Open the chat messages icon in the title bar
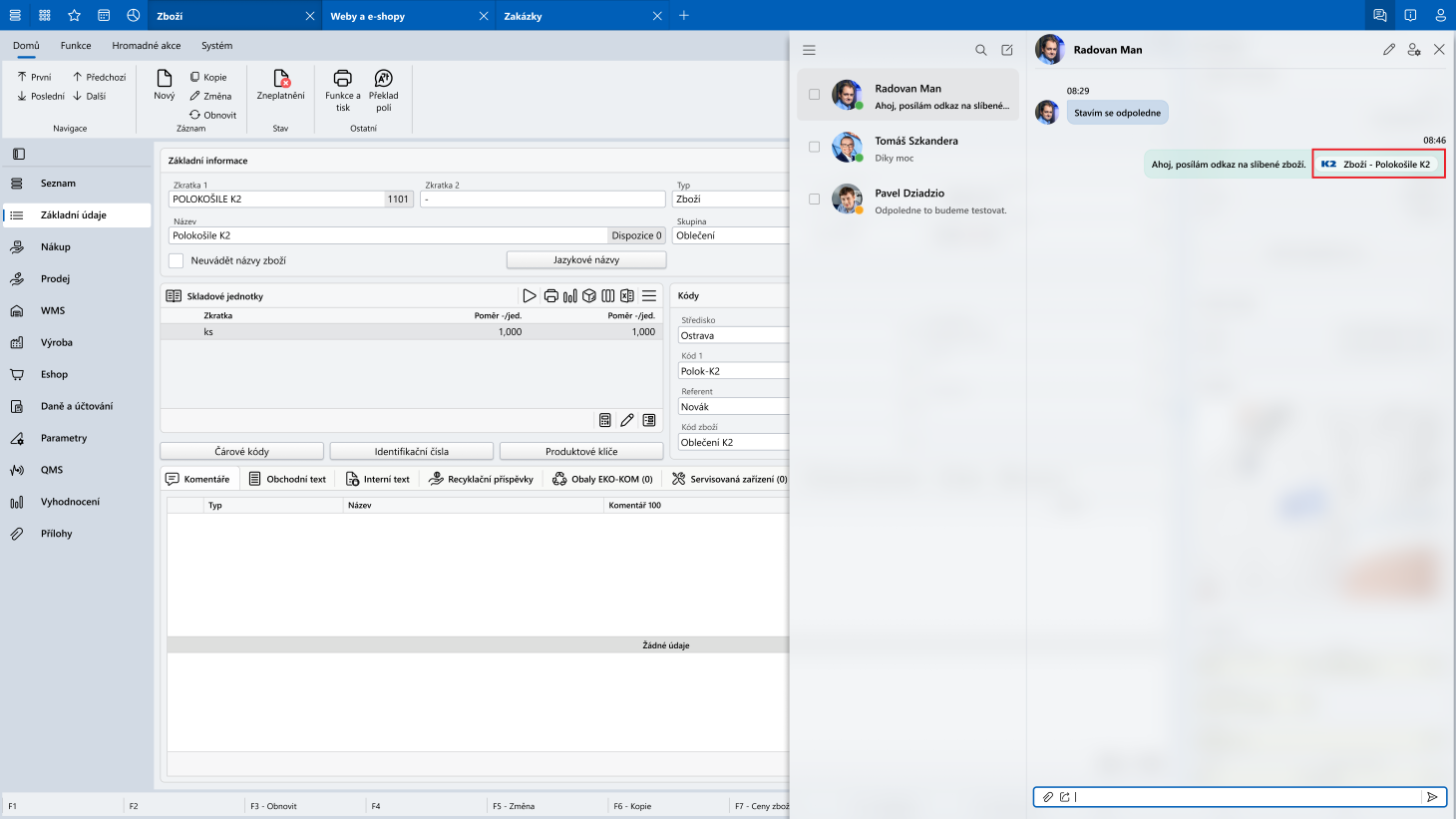 [x=1380, y=16]
